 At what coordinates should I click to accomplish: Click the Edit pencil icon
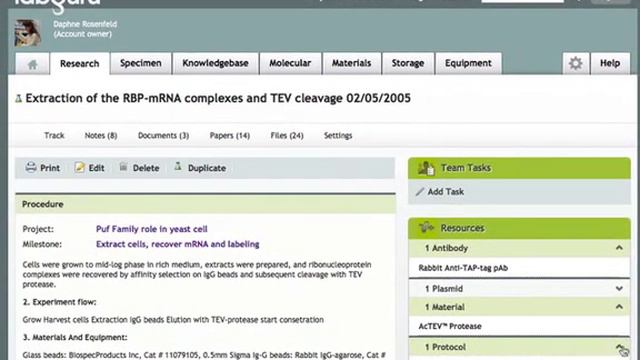pyautogui.click(x=80, y=167)
